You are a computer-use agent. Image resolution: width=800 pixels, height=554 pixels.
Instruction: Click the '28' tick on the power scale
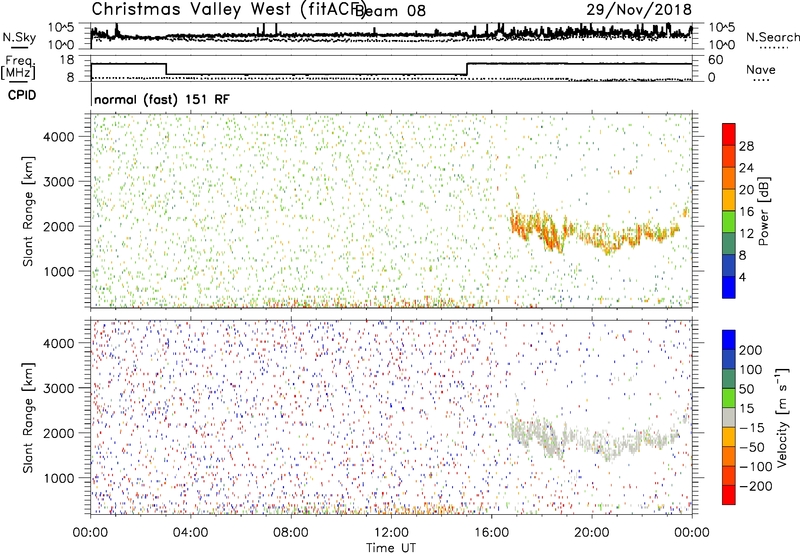pos(746,146)
